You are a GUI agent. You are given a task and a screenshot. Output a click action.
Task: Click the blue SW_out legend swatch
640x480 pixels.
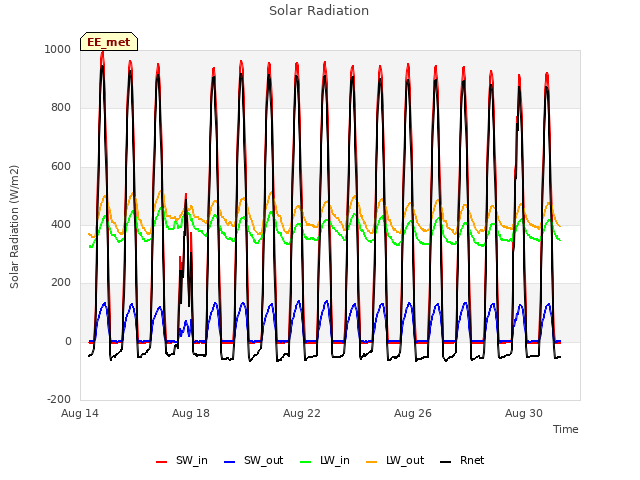(x=230, y=462)
